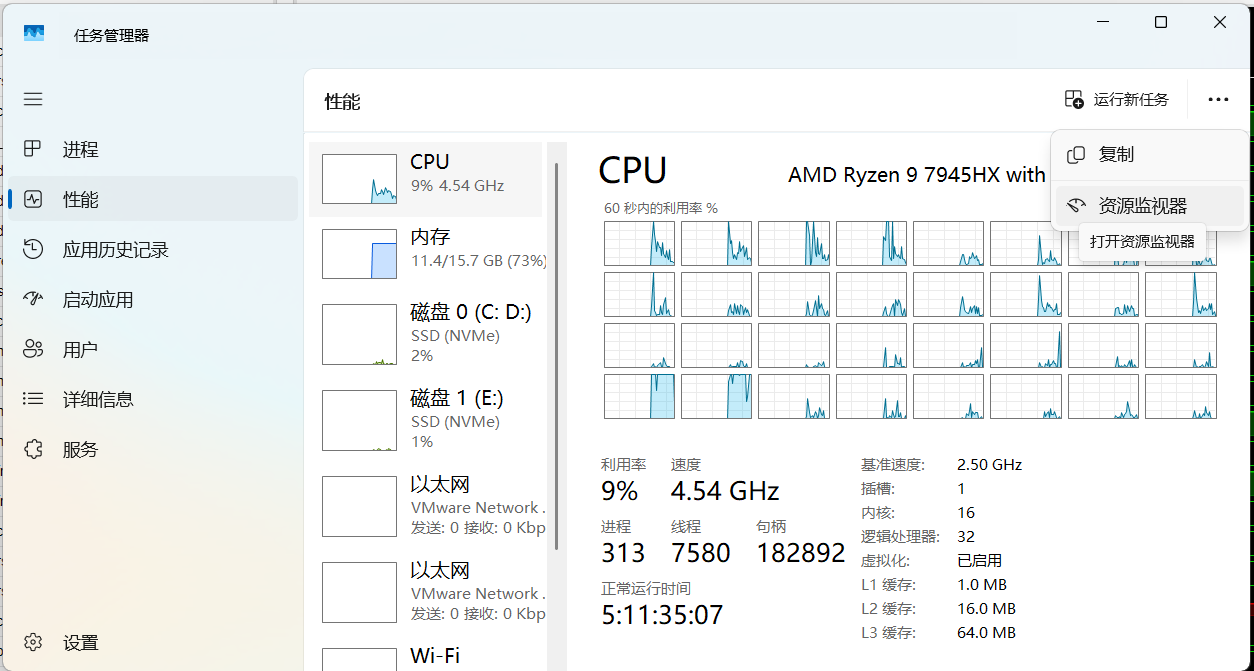Viewport: 1254px width, 671px height.
Task: Click the uptime value 5:11:35:07
Action: (662, 614)
